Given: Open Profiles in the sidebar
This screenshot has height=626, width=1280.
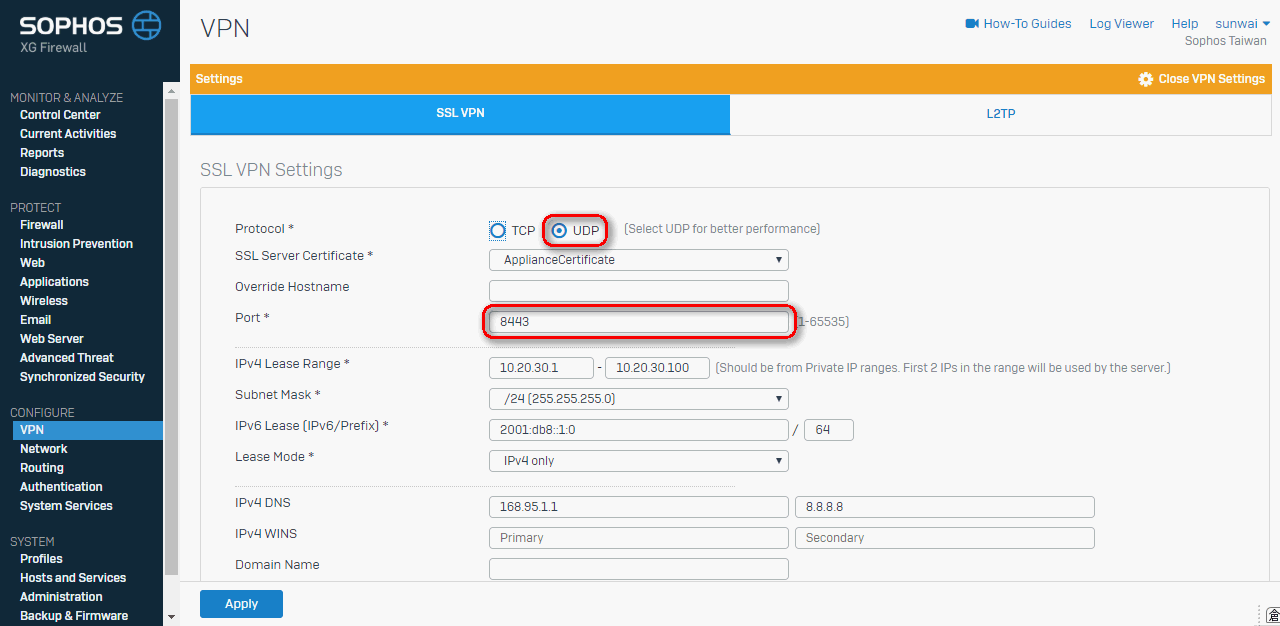Looking at the screenshot, I should click(x=41, y=559).
